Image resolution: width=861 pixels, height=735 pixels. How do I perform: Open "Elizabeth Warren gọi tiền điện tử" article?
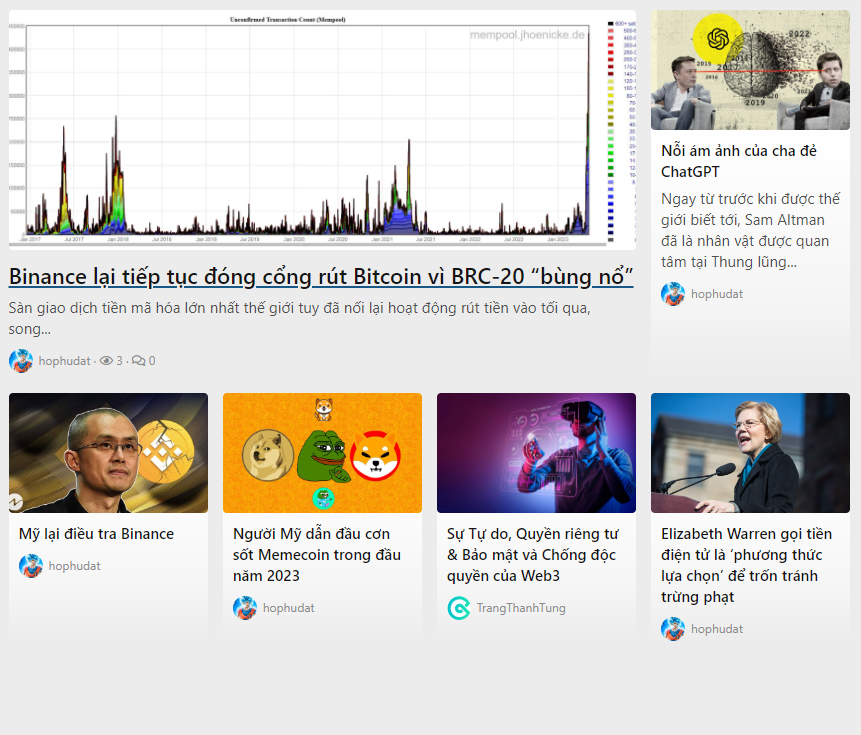[746, 565]
